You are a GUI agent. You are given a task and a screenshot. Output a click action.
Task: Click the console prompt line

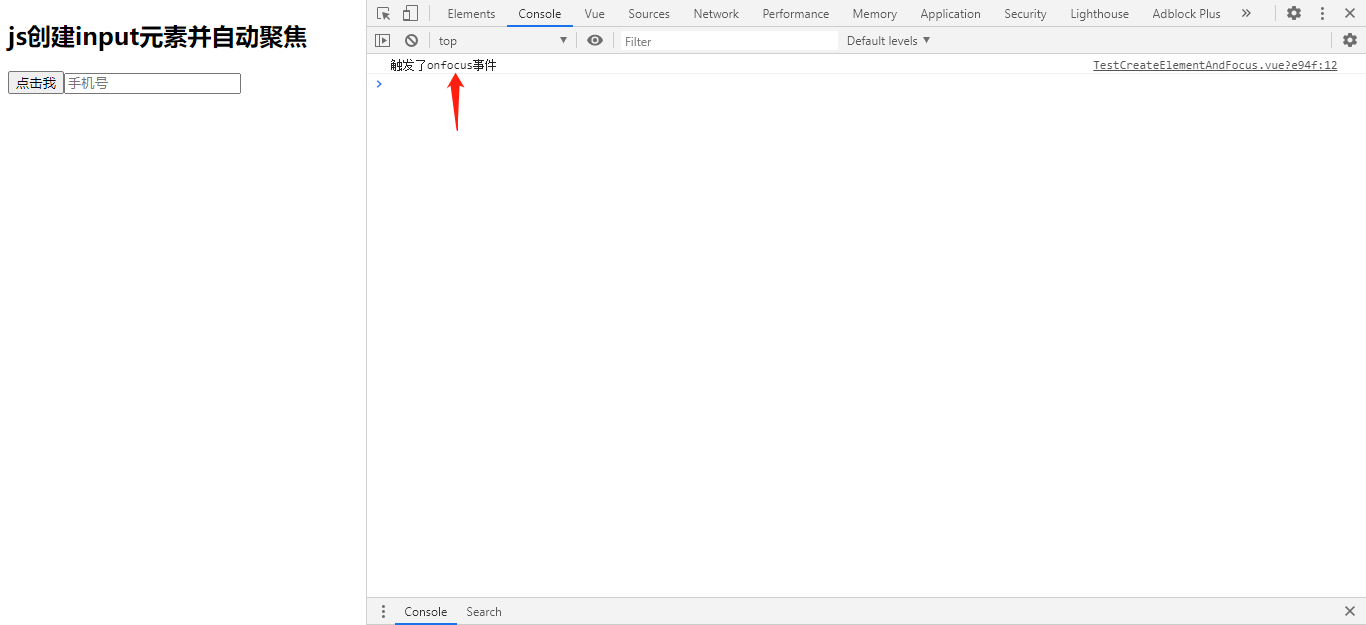pos(866,84)
